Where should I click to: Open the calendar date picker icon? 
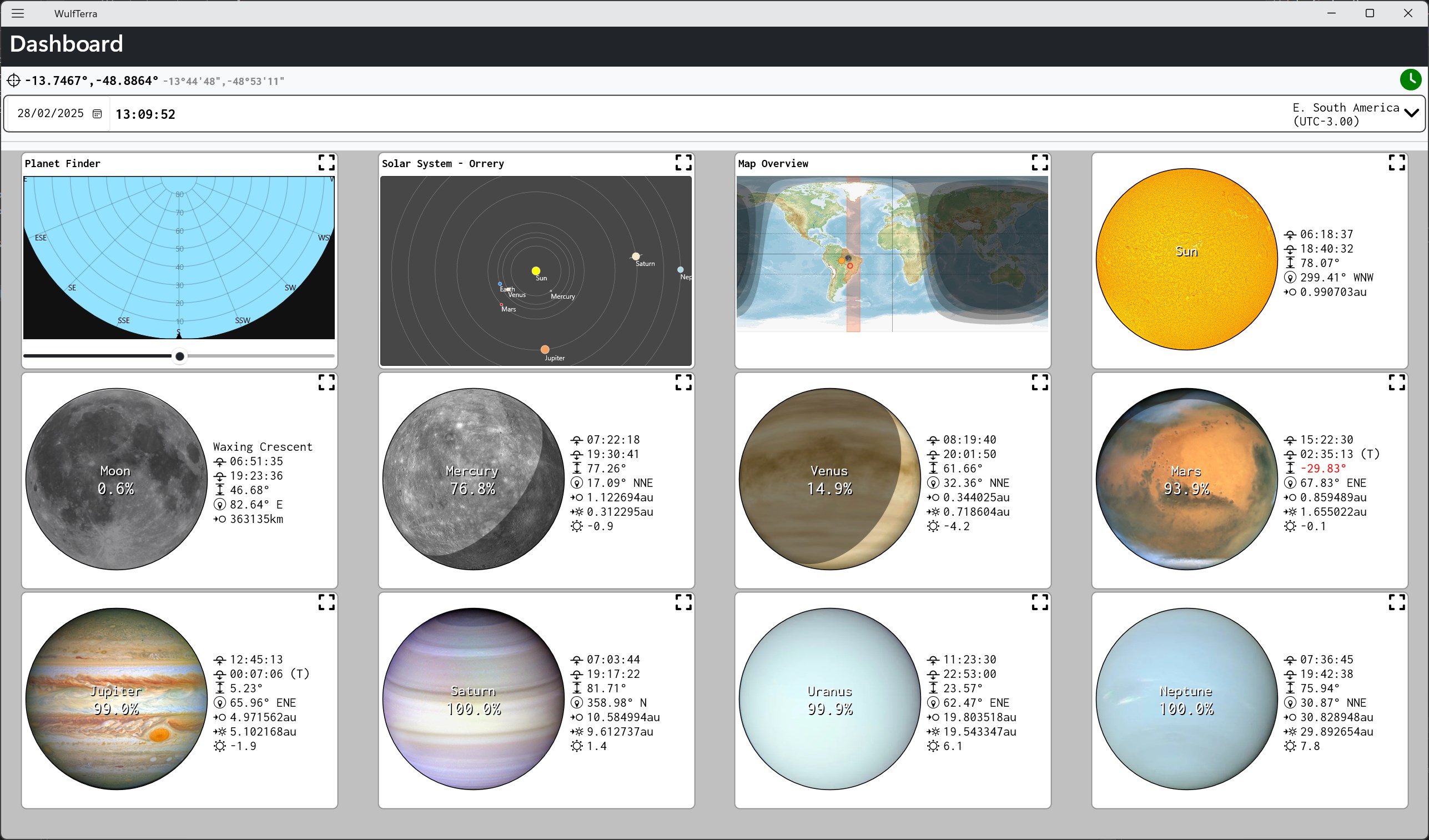coord(97,114)
